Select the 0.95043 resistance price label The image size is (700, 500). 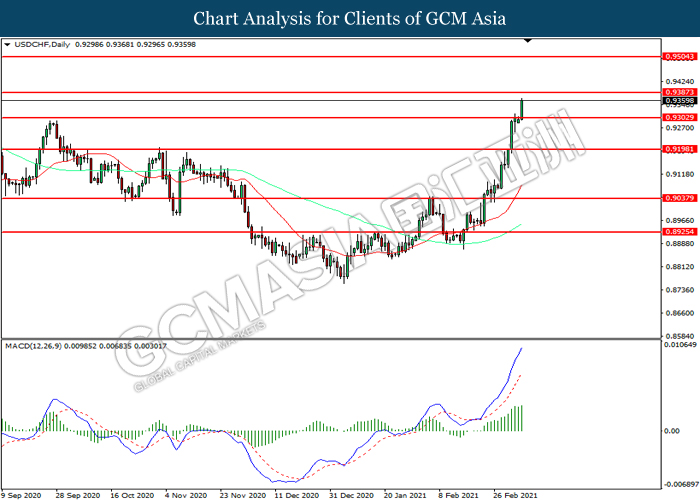click(680, 57)
